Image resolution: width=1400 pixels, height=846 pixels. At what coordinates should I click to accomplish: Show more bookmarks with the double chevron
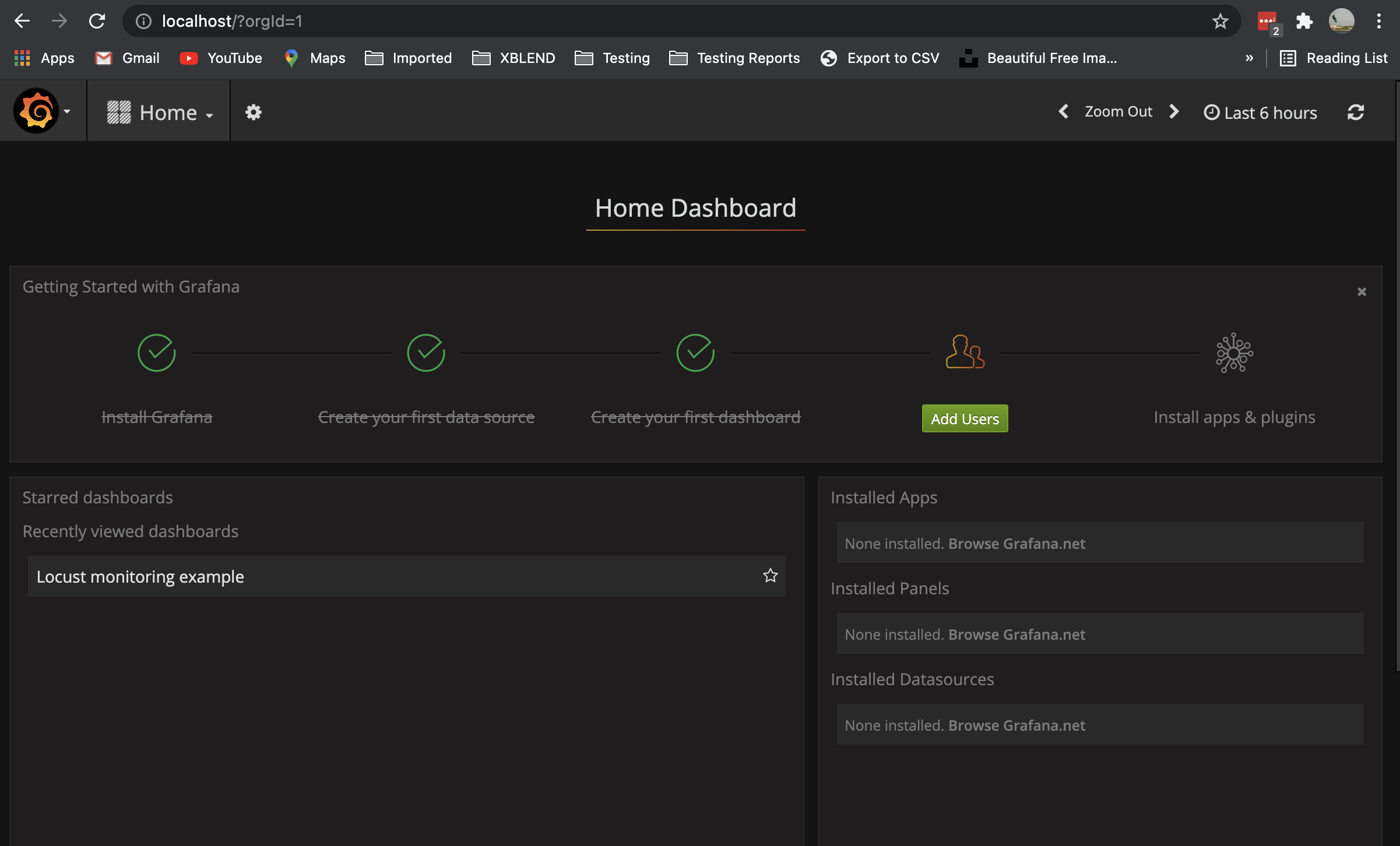tap(1249, 58)
